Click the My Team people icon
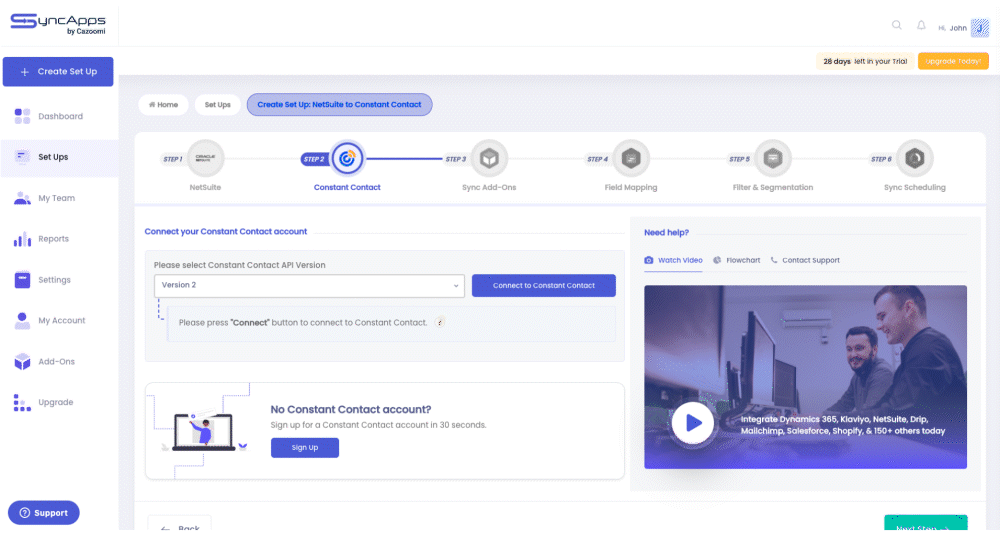Screen dimensions: 1000x542 pyautogui.click(x=22, y=198)
